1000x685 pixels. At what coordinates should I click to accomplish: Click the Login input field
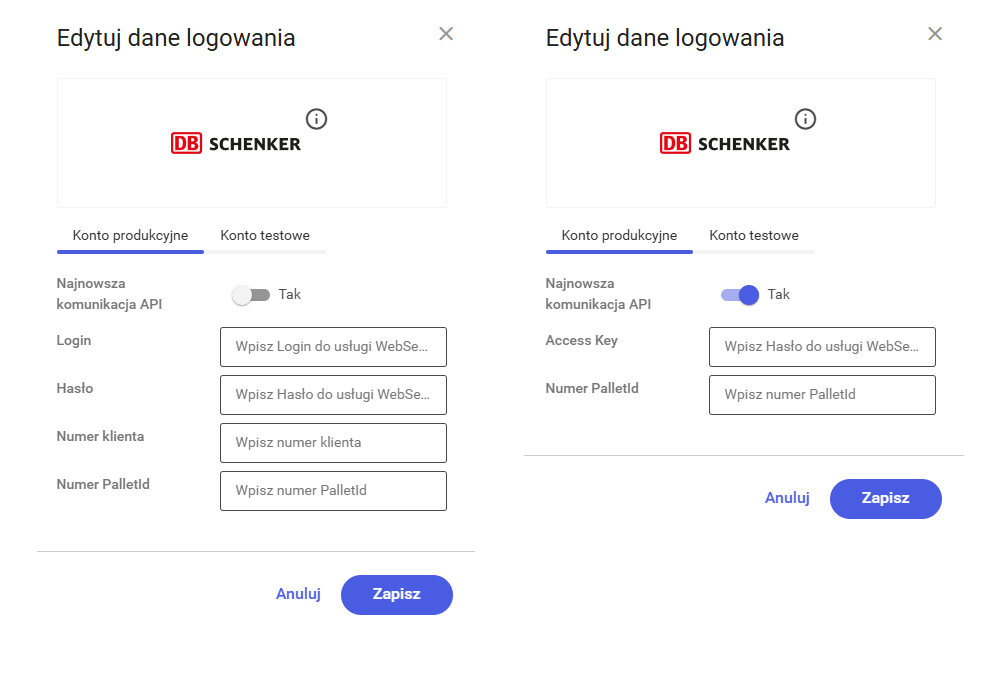[333, 347]
